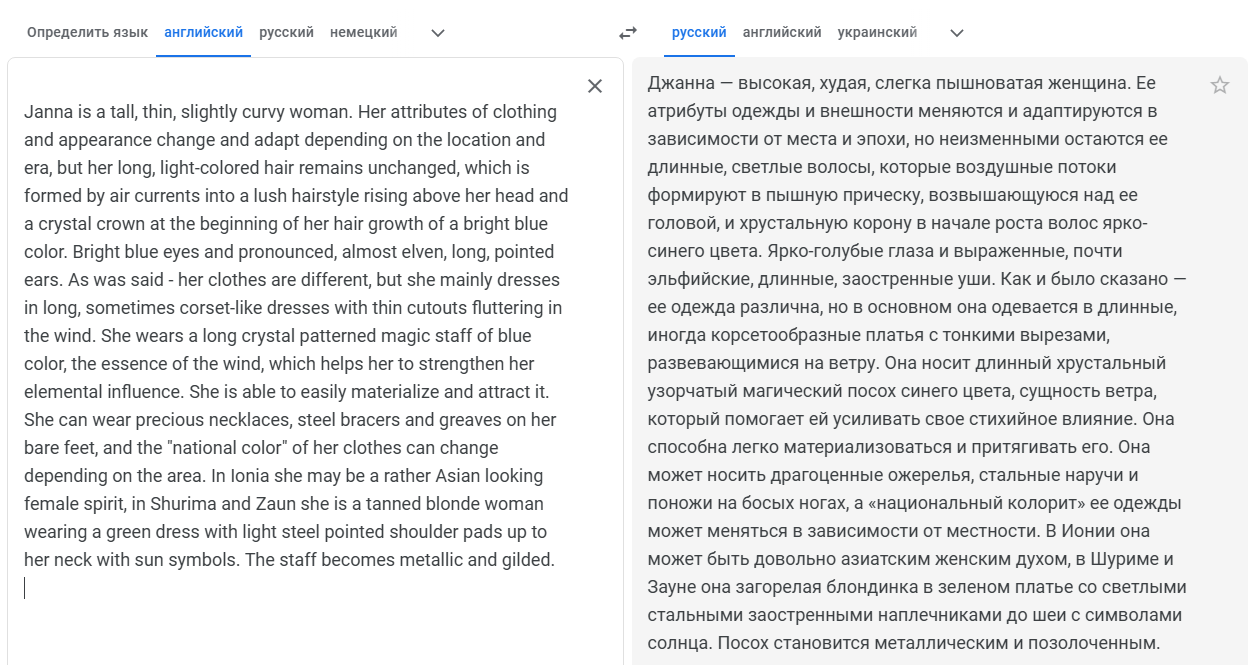Image resolution: width=1250 pixels, height=665 pixels.
Task: Select русский as target language
Action: tap(699, 32)
